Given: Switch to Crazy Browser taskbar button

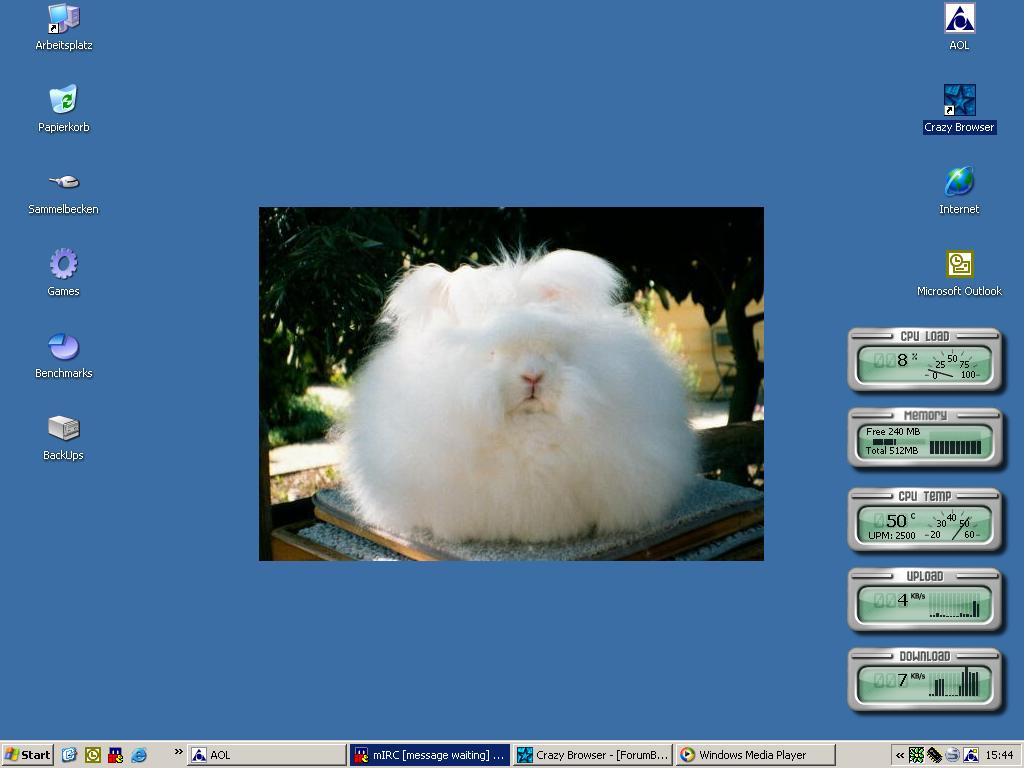Looking at the screenshot, I should 593,755.
